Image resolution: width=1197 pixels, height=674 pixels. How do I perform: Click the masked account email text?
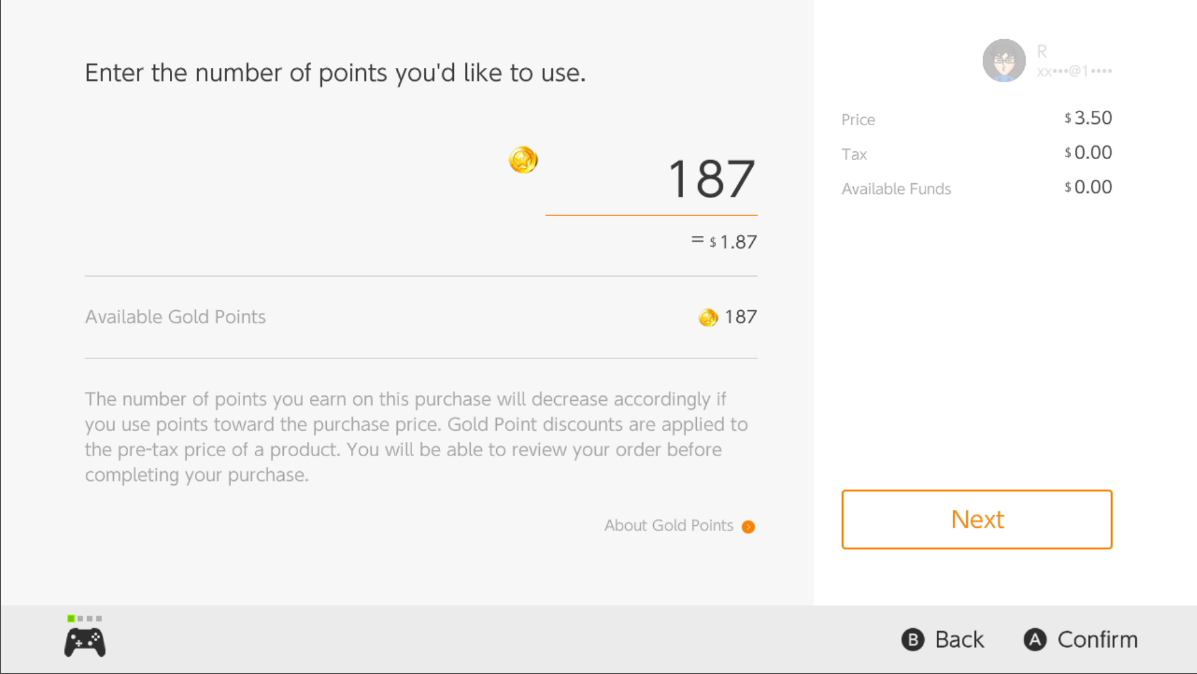coord(1074,72)
